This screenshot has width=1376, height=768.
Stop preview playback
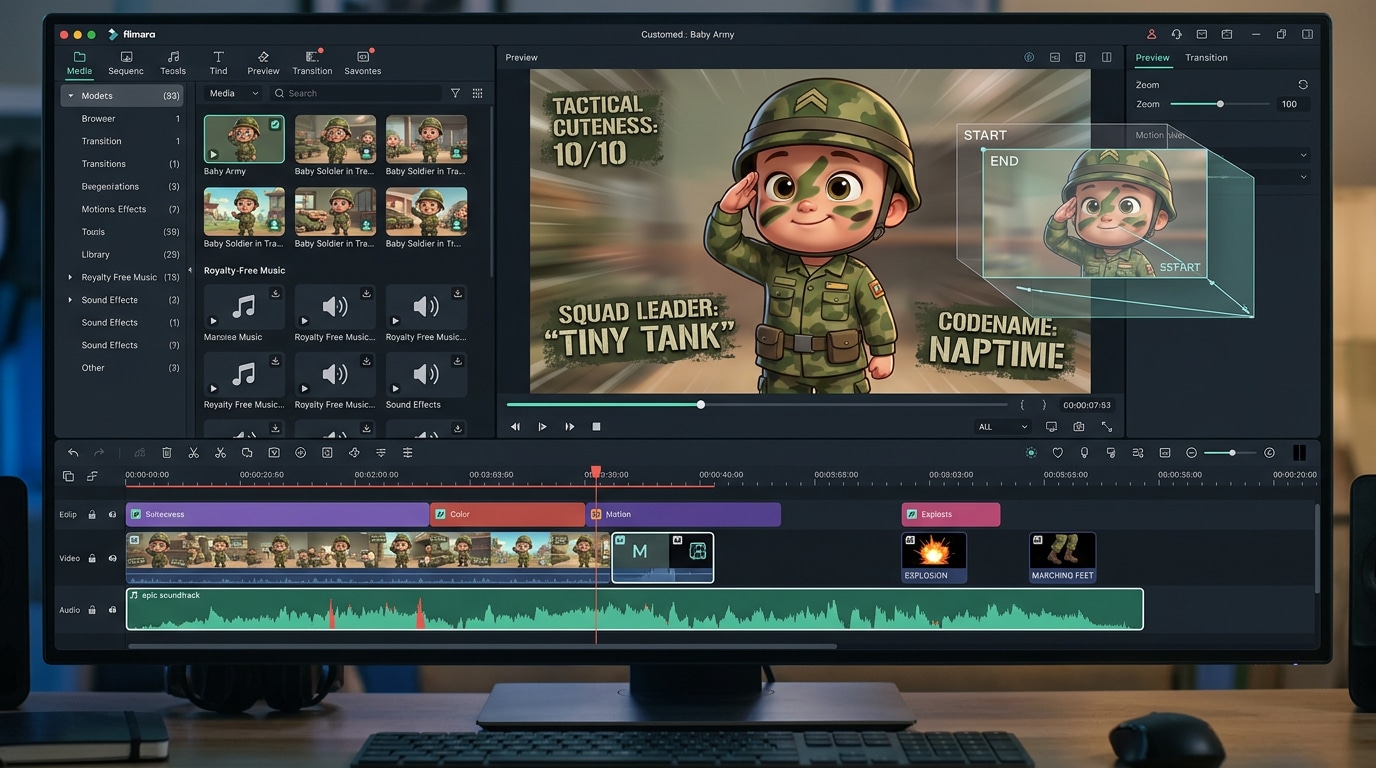(x=597, y=427)
